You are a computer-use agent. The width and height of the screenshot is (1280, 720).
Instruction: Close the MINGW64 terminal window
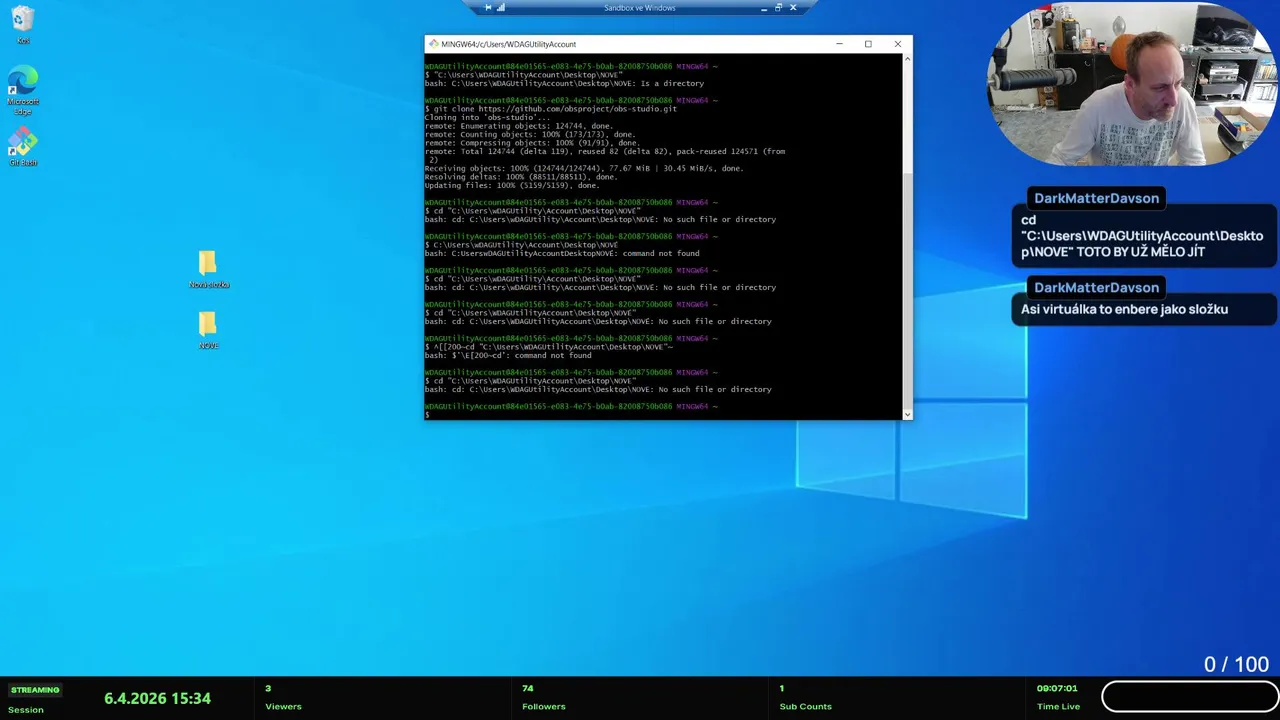point(897,44)
